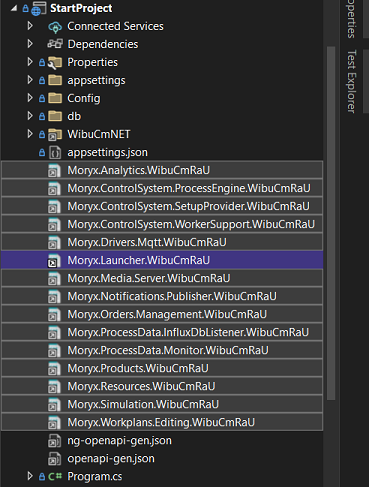The width and height of the screenshot is (369, 487).
Task: Select the Config folder label
Action: (x=84, y=98)
